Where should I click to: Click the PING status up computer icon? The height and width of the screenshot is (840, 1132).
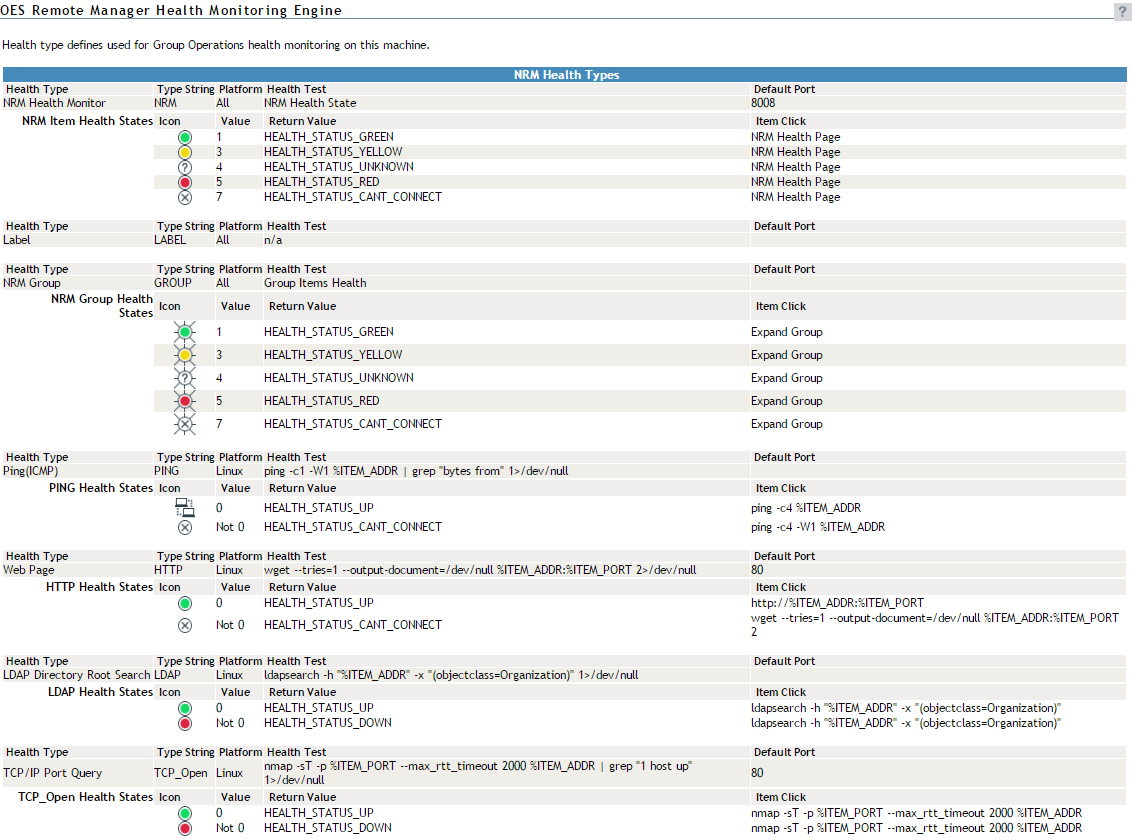[184, 508]
